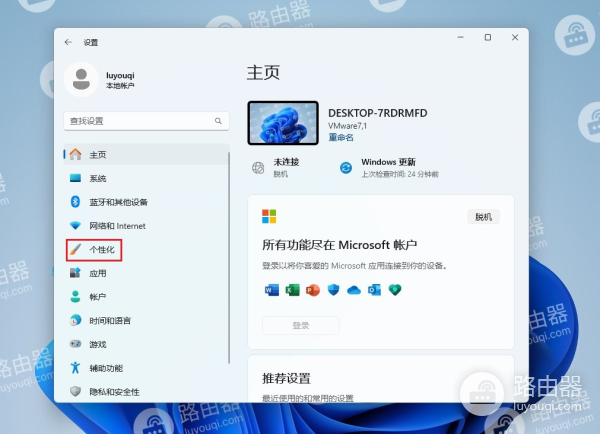Click the Windows 更新 sync icon
The width and height of the screenshot is (600, 434).
[346, 168]
